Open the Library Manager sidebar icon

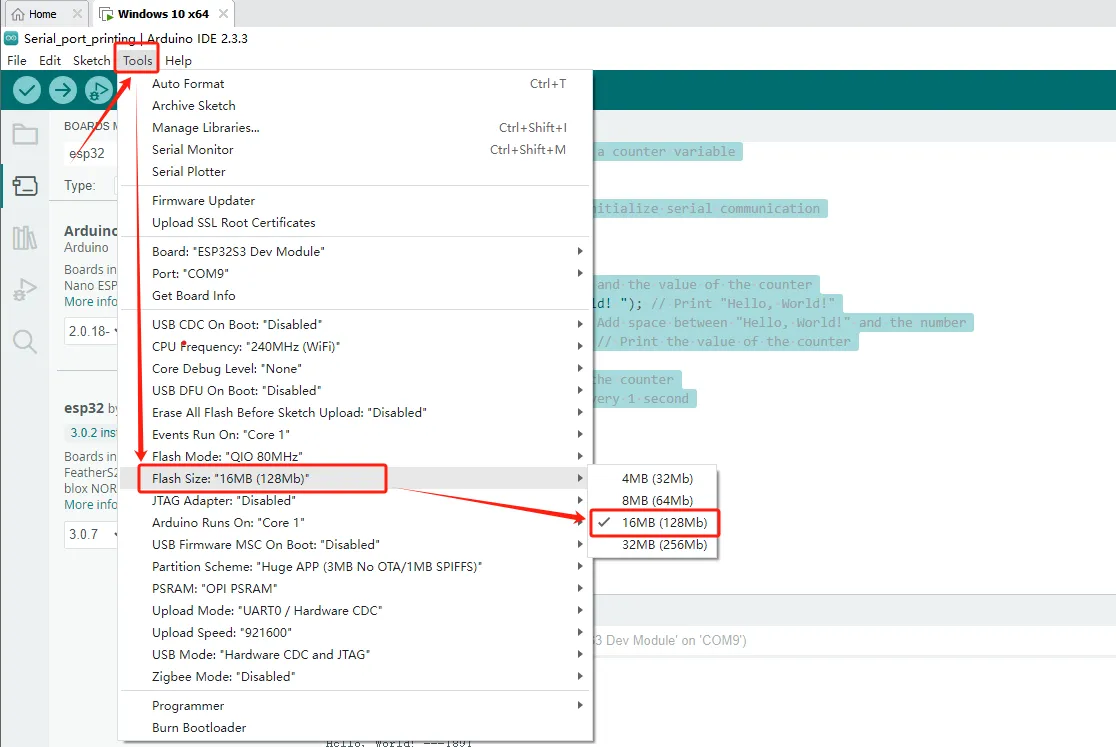point(25,238)
